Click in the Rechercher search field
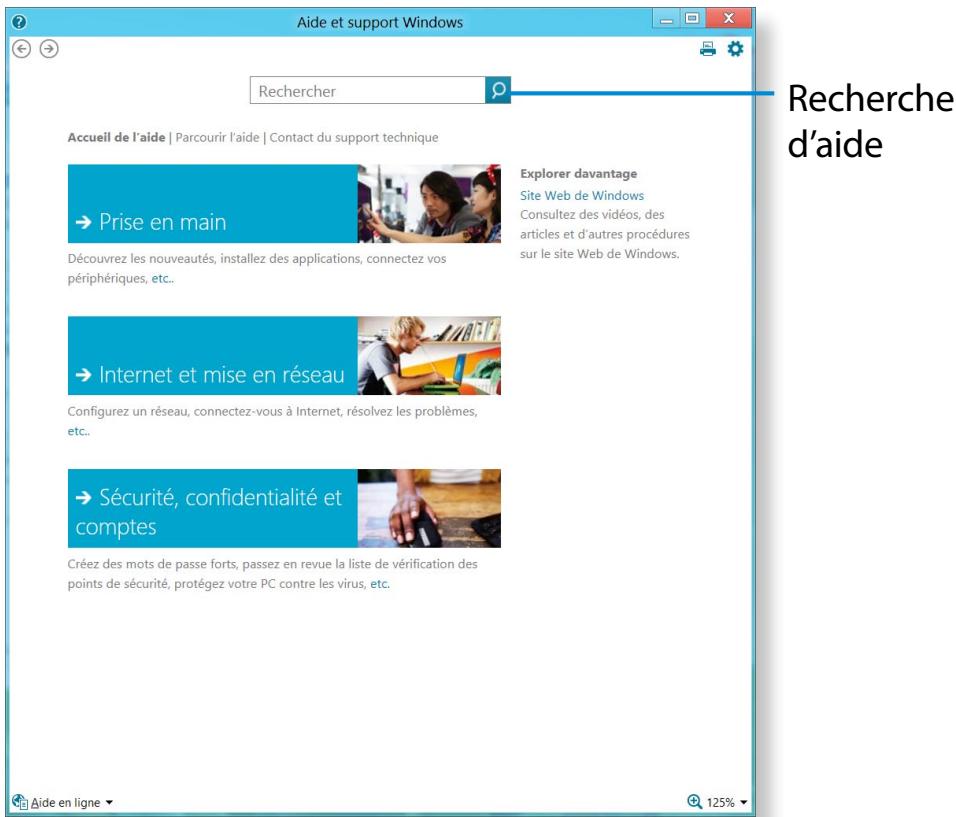Screen dimensions: 956x817 pyautogui.click(x=366, y=91)
